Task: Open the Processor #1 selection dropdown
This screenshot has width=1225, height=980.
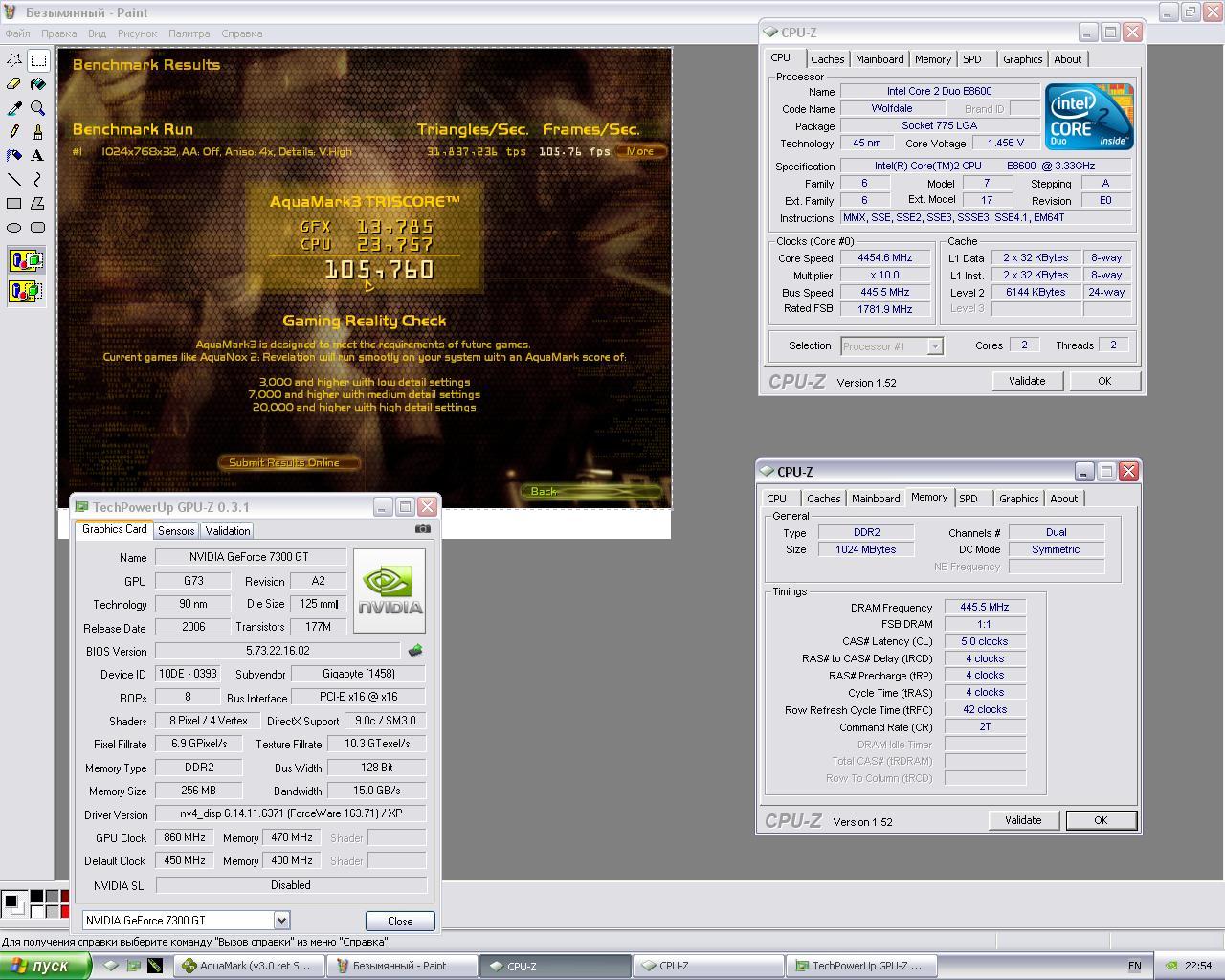Action: 935,346
